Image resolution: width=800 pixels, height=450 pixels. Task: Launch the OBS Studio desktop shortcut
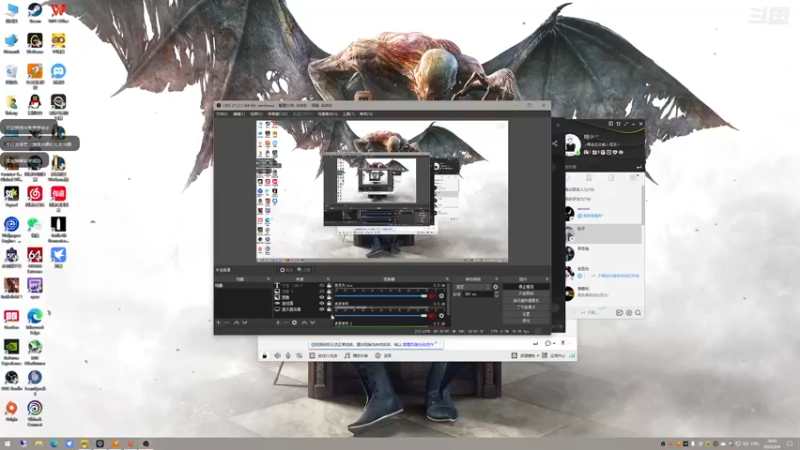click(x=11, y=378)
